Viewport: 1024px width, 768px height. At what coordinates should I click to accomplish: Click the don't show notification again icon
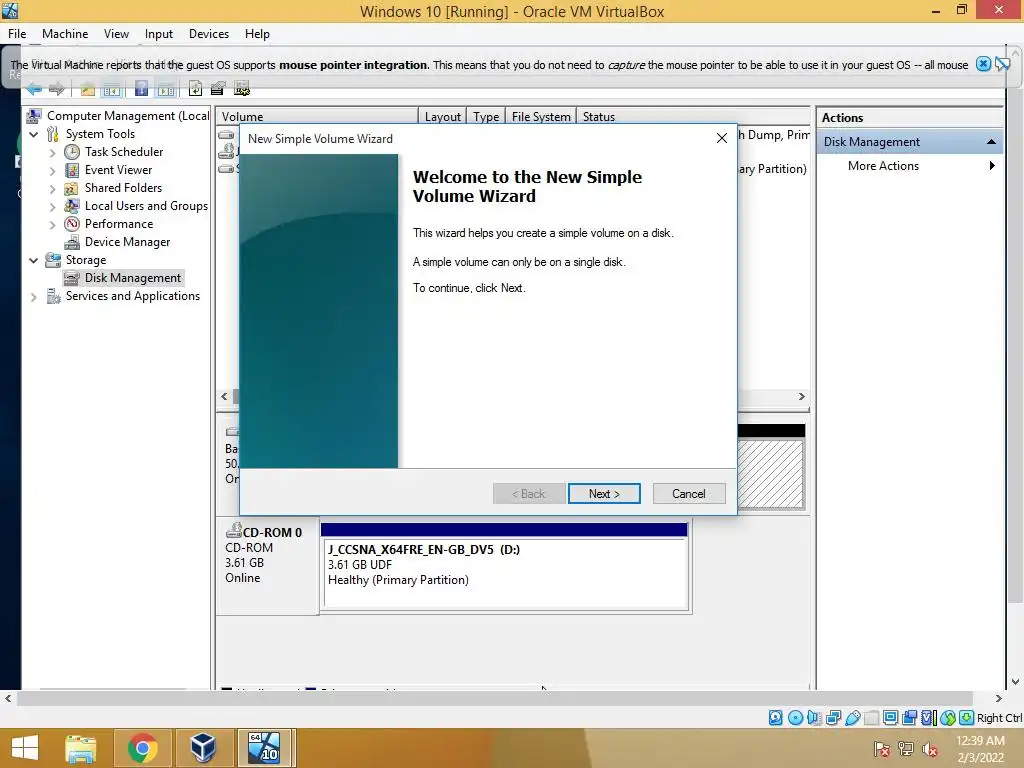pos(1002,64)
